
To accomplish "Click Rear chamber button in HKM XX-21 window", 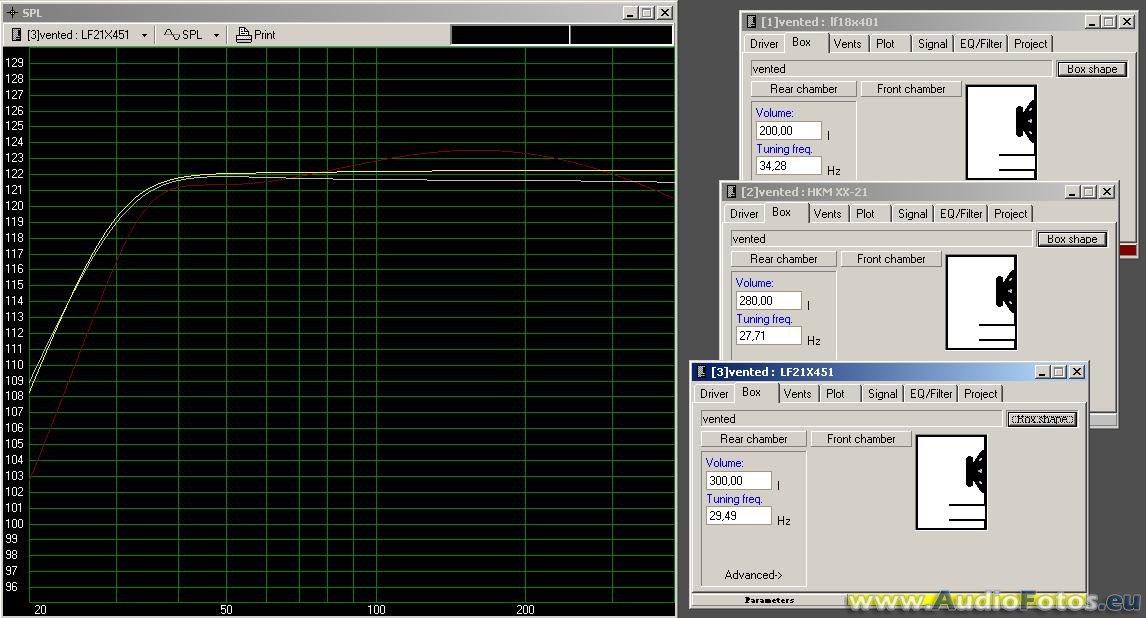I will [783, 259].
